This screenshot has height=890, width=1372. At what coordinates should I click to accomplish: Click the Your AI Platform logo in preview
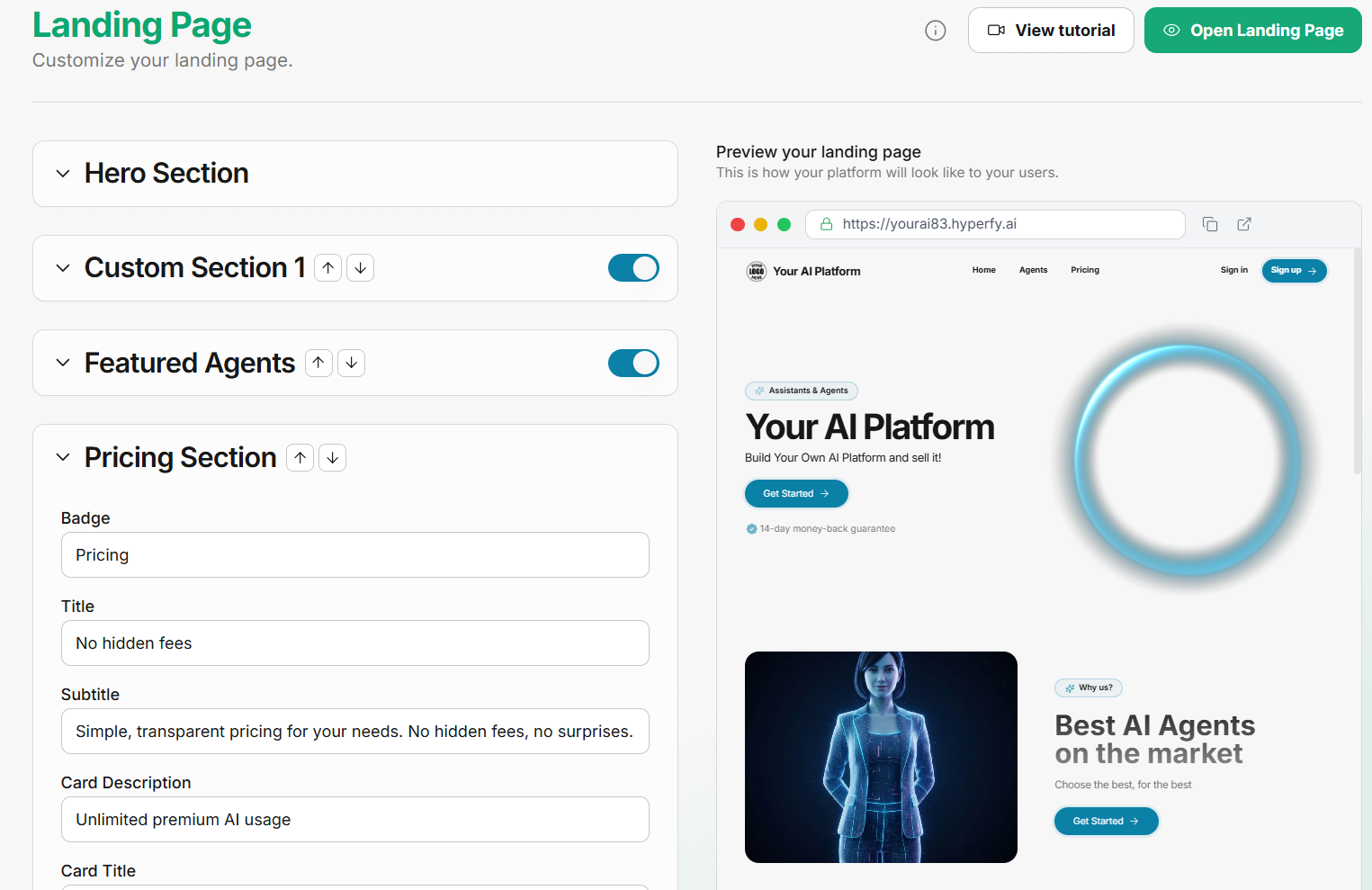(757, 271)
